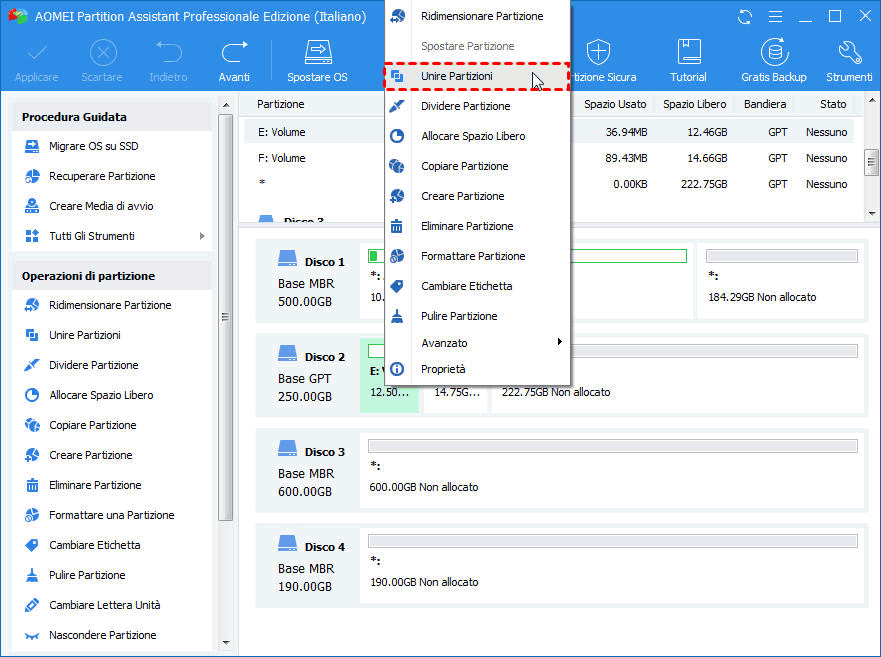Expand the Avanzato submenu arrow
This screenshot has height=657, width=881.
559,342
